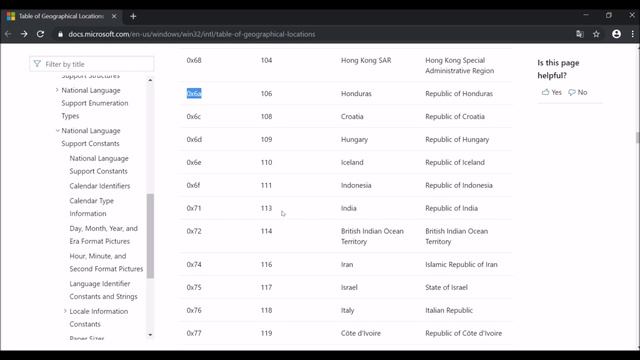Click the filter funnel icon
Viewport: 640px width, 360px height.
[x=37, y=64]
